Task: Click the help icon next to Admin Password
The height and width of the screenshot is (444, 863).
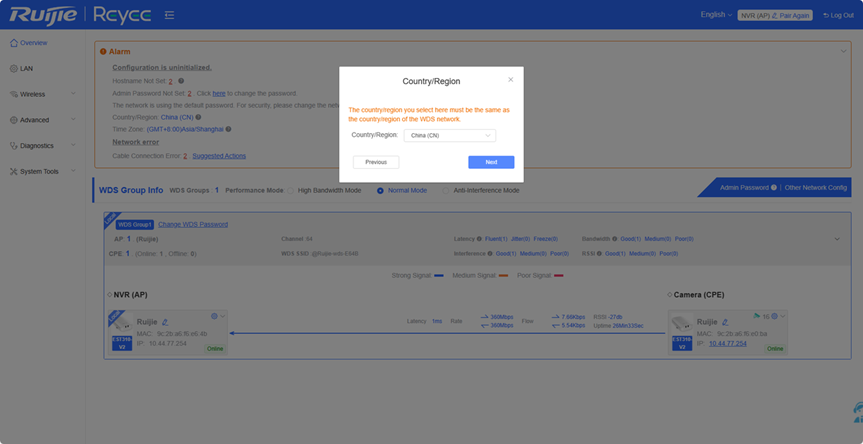Action: 773,187
